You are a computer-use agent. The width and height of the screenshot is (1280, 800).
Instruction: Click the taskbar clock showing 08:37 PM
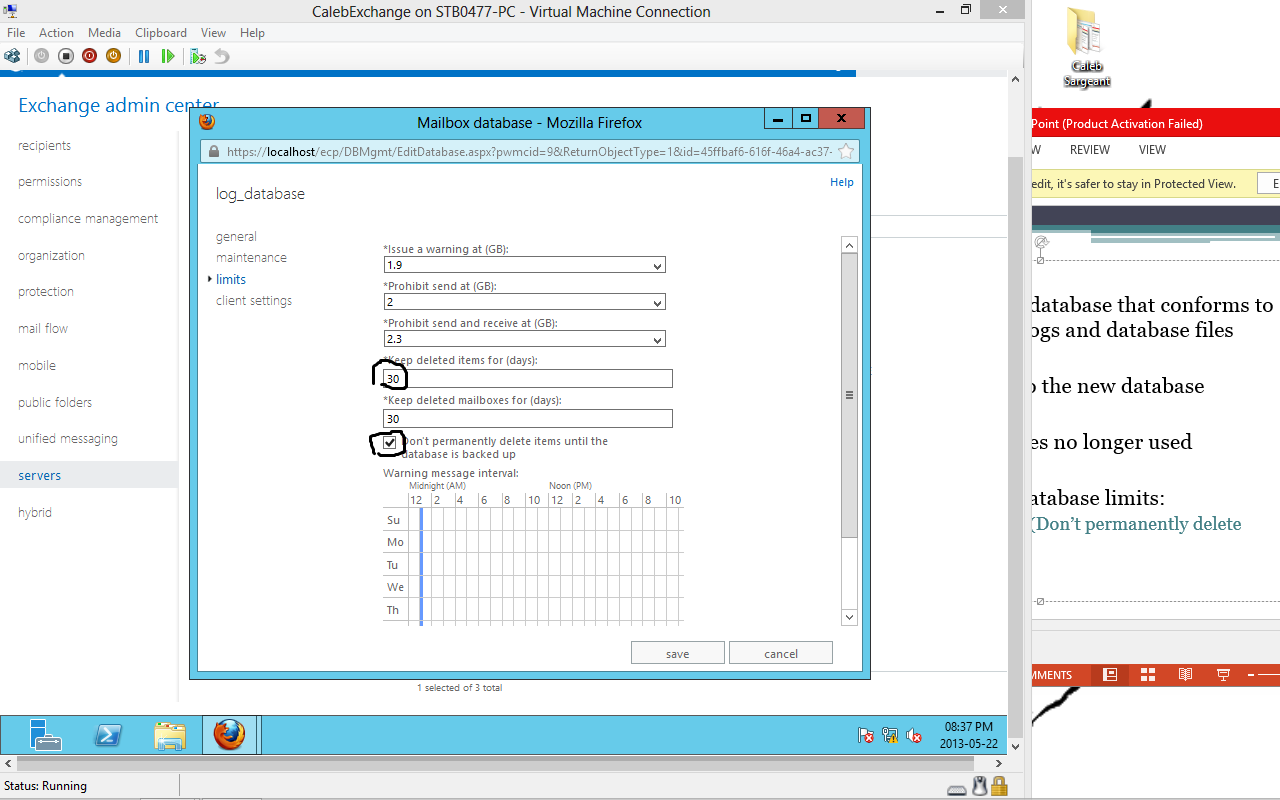(966, 735)
